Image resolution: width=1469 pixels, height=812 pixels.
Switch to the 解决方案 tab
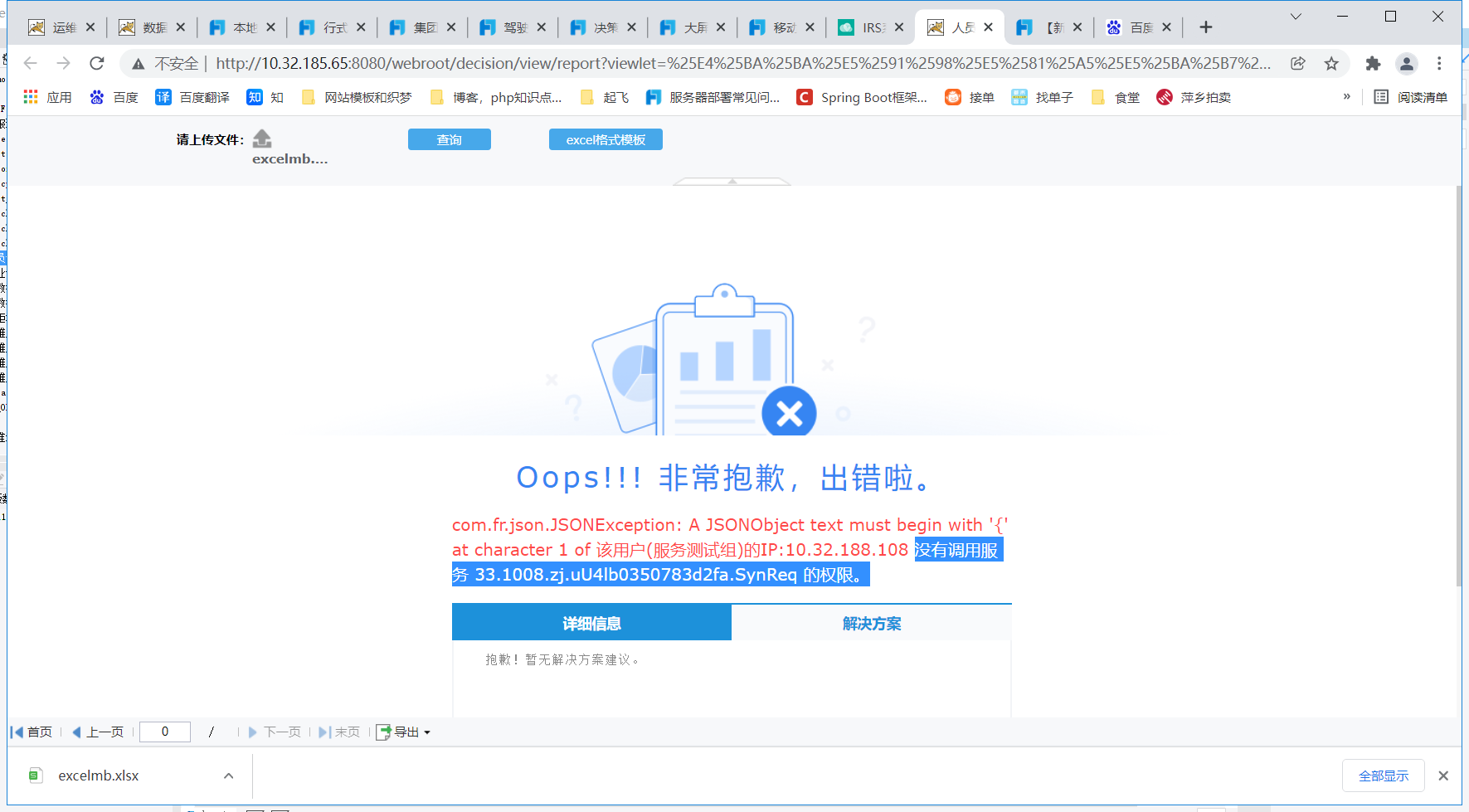(x=872, y=623)
